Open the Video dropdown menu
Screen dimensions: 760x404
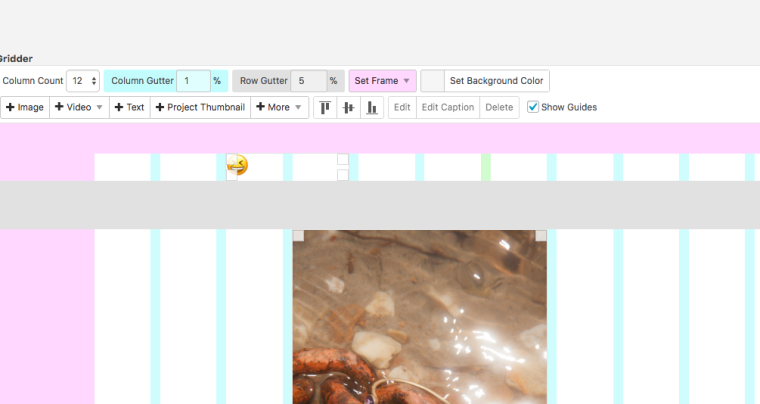click(79, 107)
